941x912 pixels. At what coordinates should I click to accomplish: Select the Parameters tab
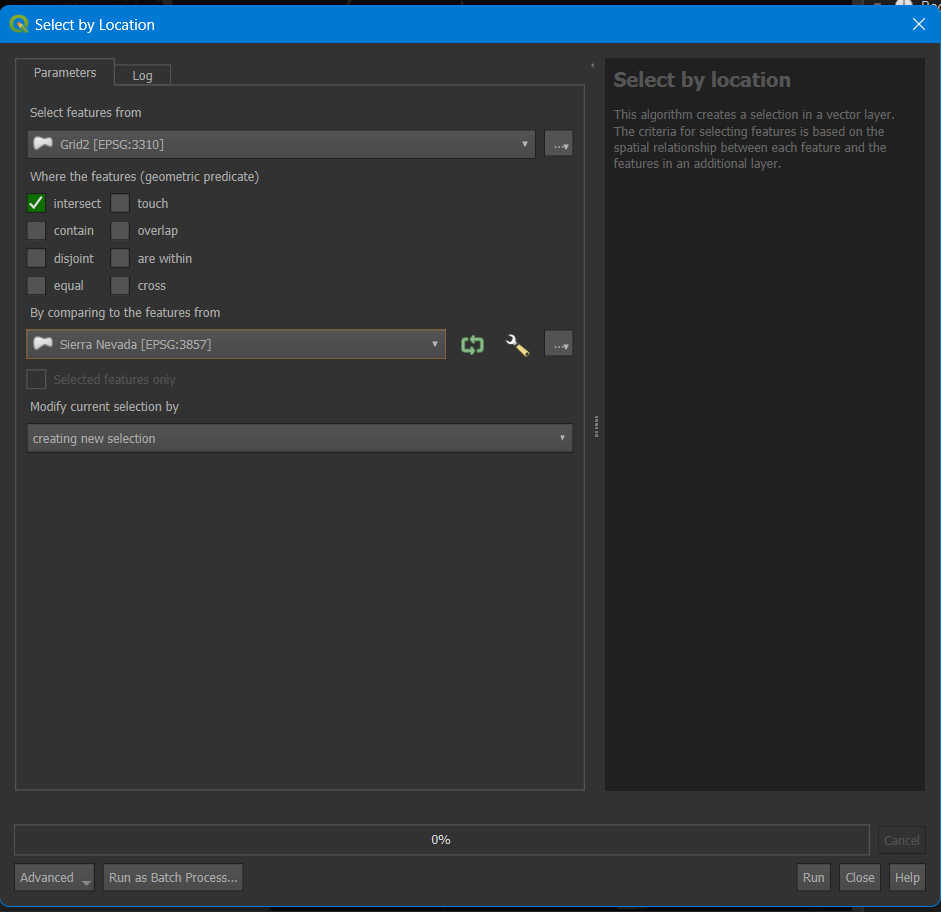click(64, 71)
